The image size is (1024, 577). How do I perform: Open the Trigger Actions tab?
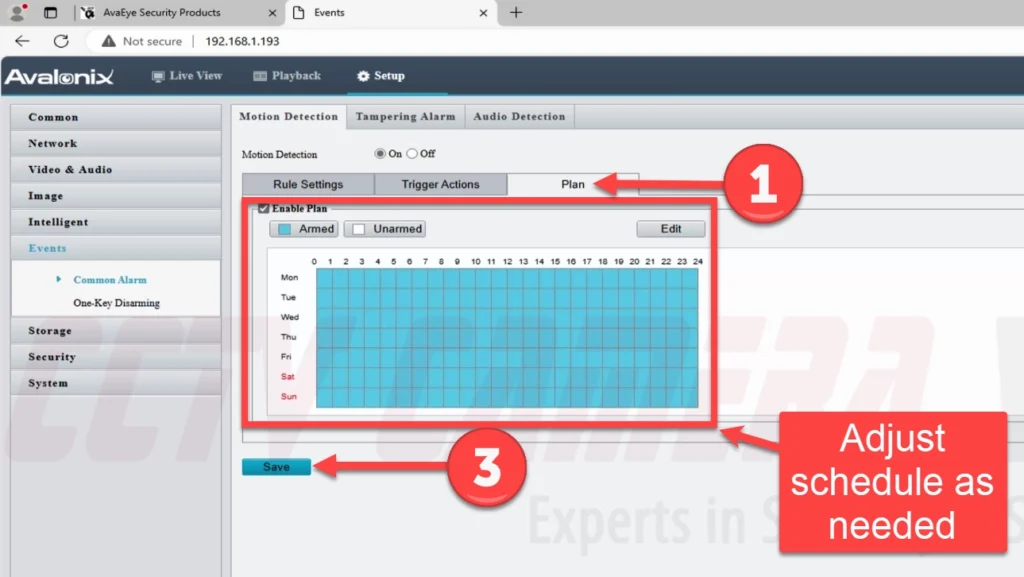[x=440, y=185]
